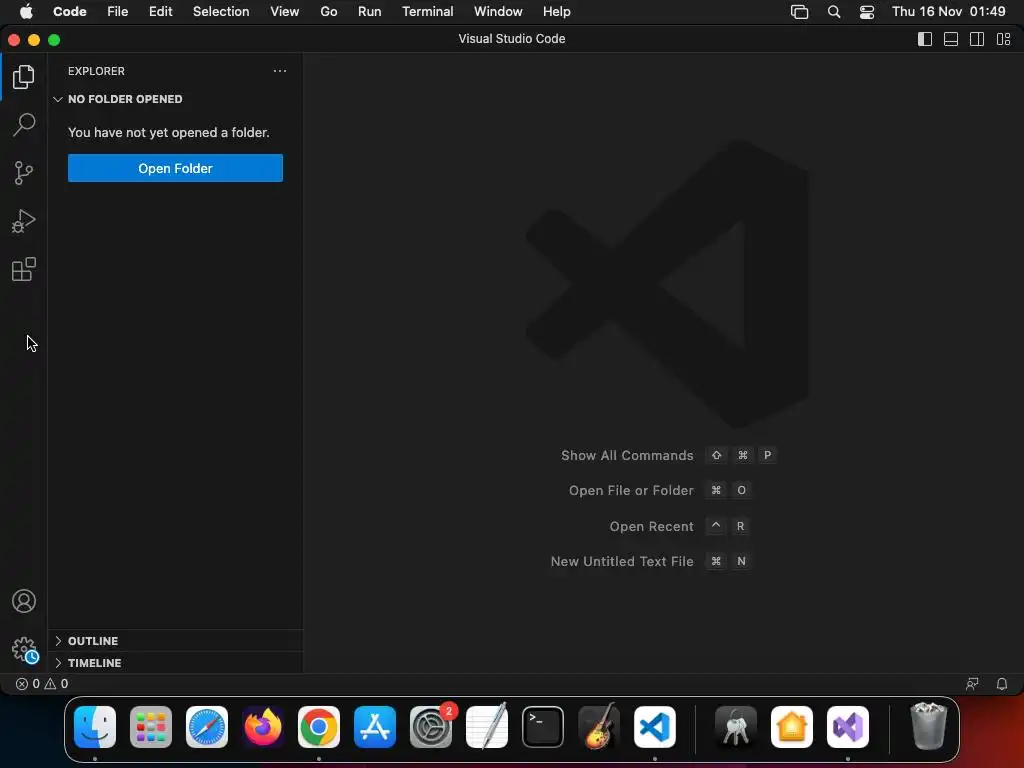Open the Code application menu
This screenshot has height=768, width=1024.
click(x=70, y=12)
